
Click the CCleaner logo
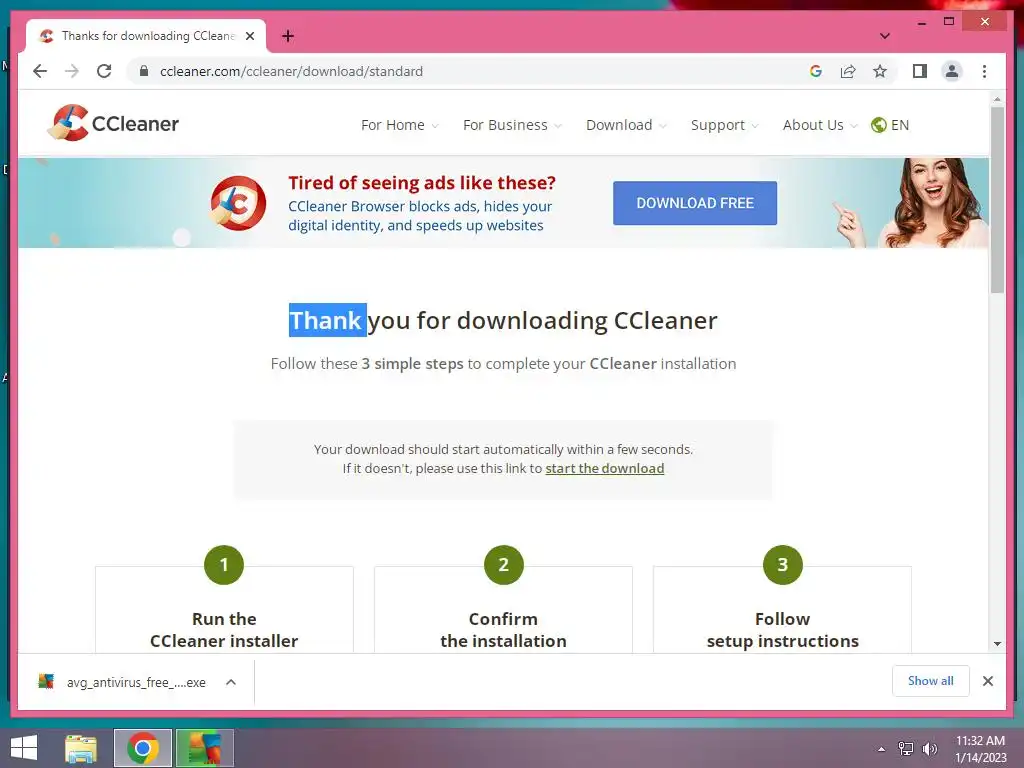pos(114,123)
